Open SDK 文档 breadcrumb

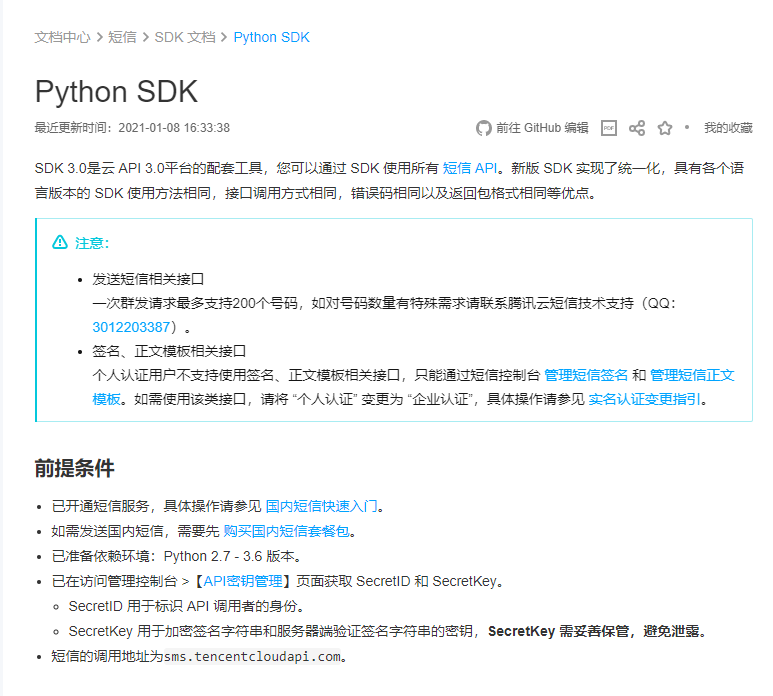(x=185, y=37)
